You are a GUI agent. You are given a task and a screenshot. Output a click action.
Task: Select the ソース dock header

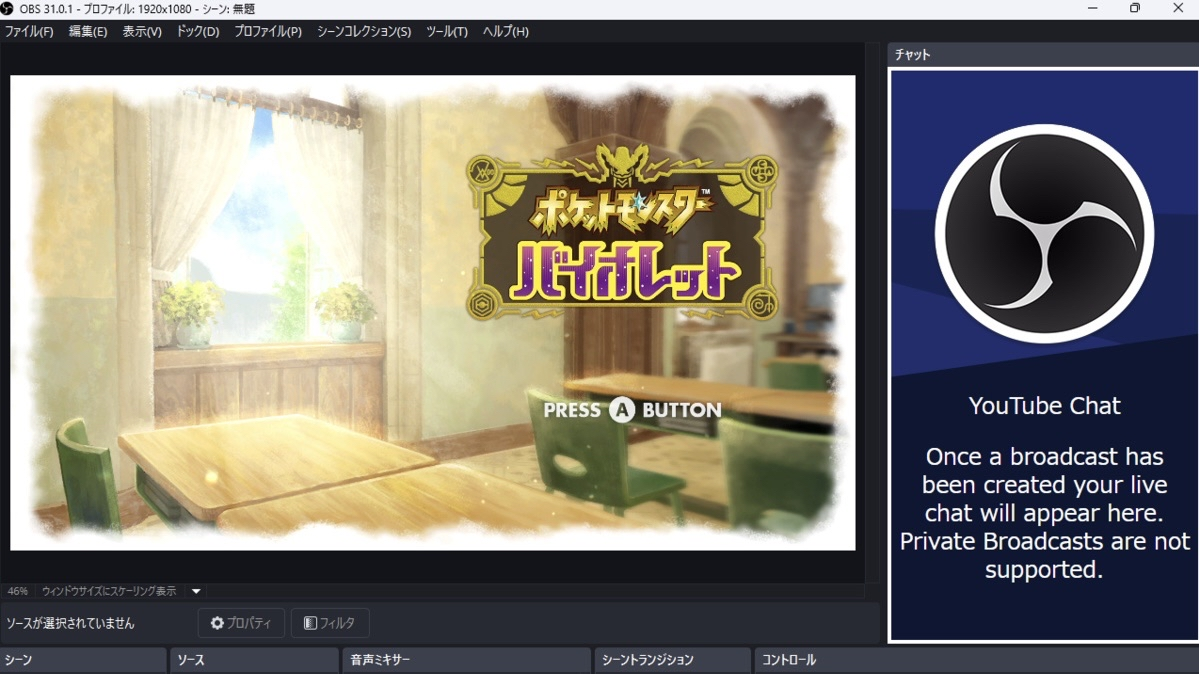(255, 659)
